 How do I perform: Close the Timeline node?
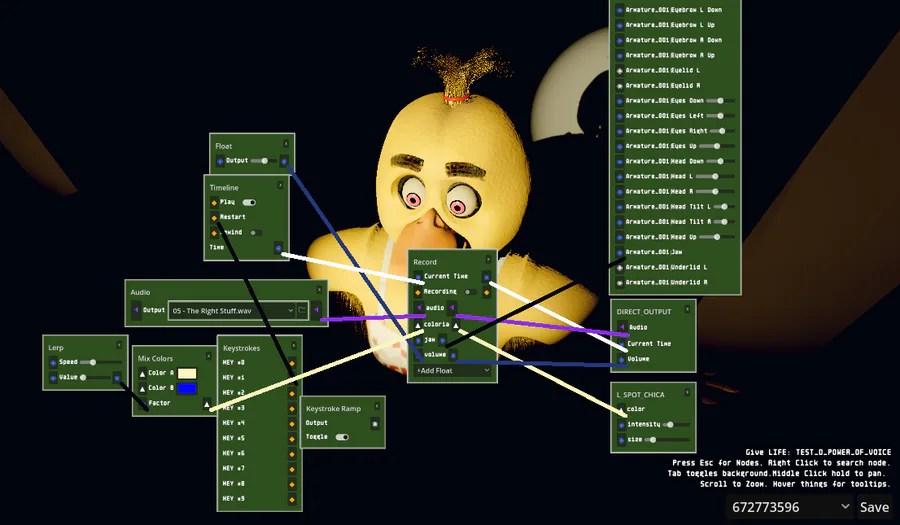(280, 185)
